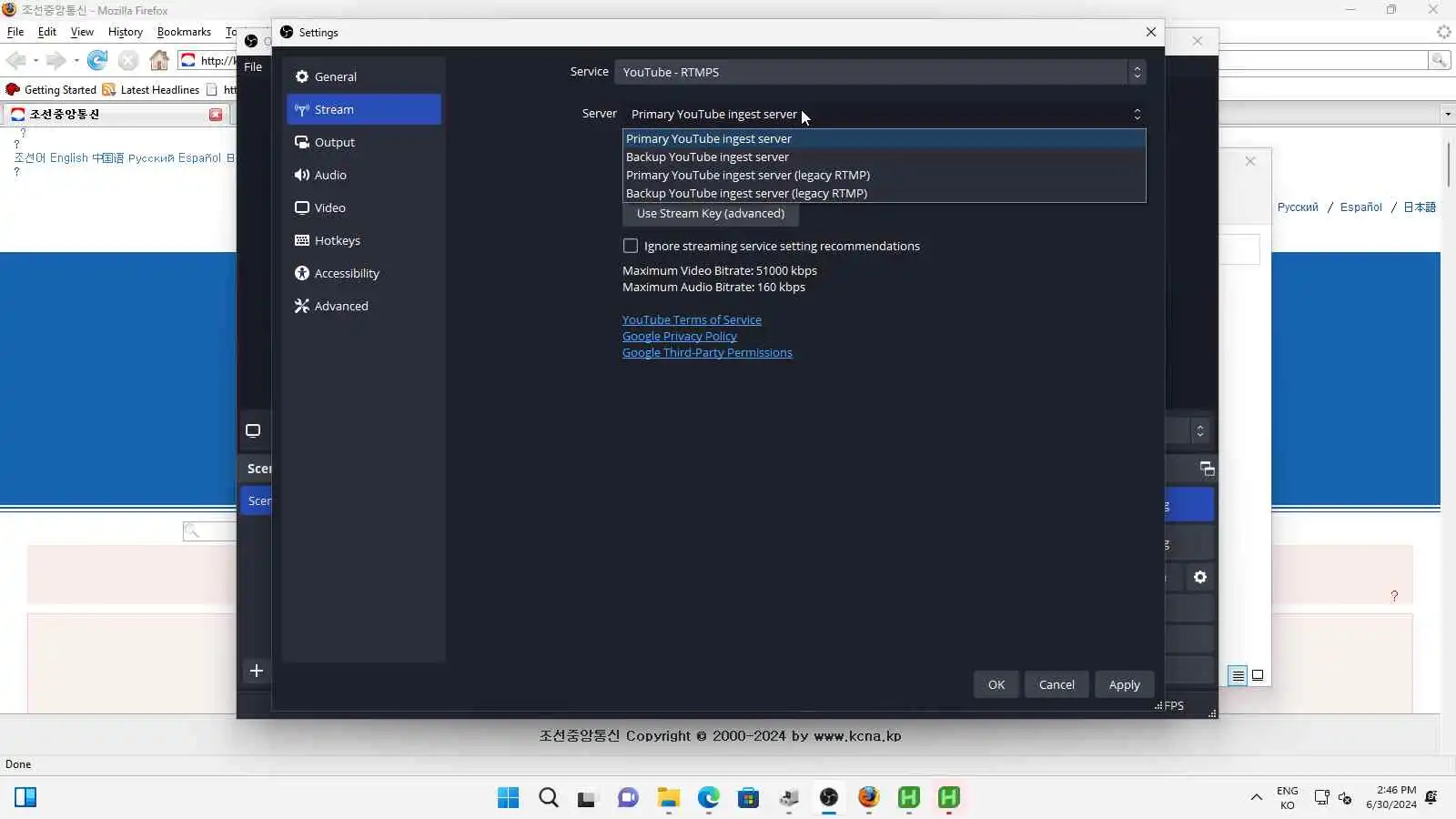Open Microsoft Store from taskbar
The width and height of the screenshot is (1456, 819).
point(748,798)
